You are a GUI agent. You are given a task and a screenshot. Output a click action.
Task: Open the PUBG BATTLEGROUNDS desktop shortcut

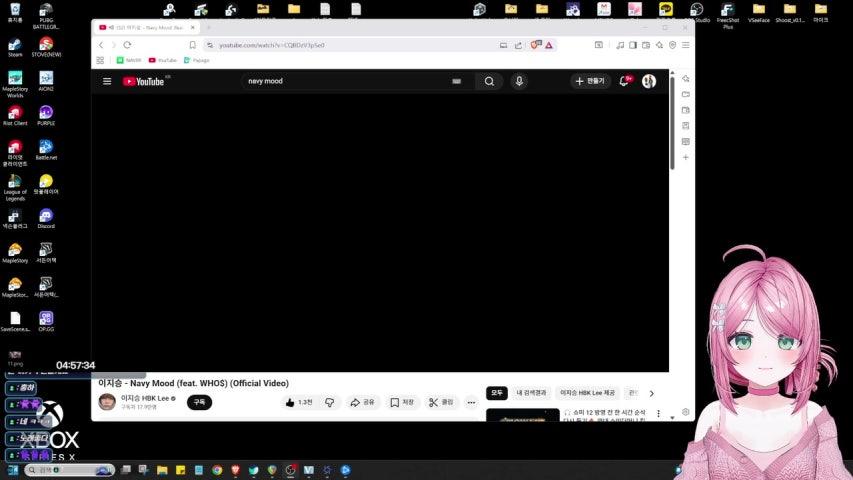point(46,16)
